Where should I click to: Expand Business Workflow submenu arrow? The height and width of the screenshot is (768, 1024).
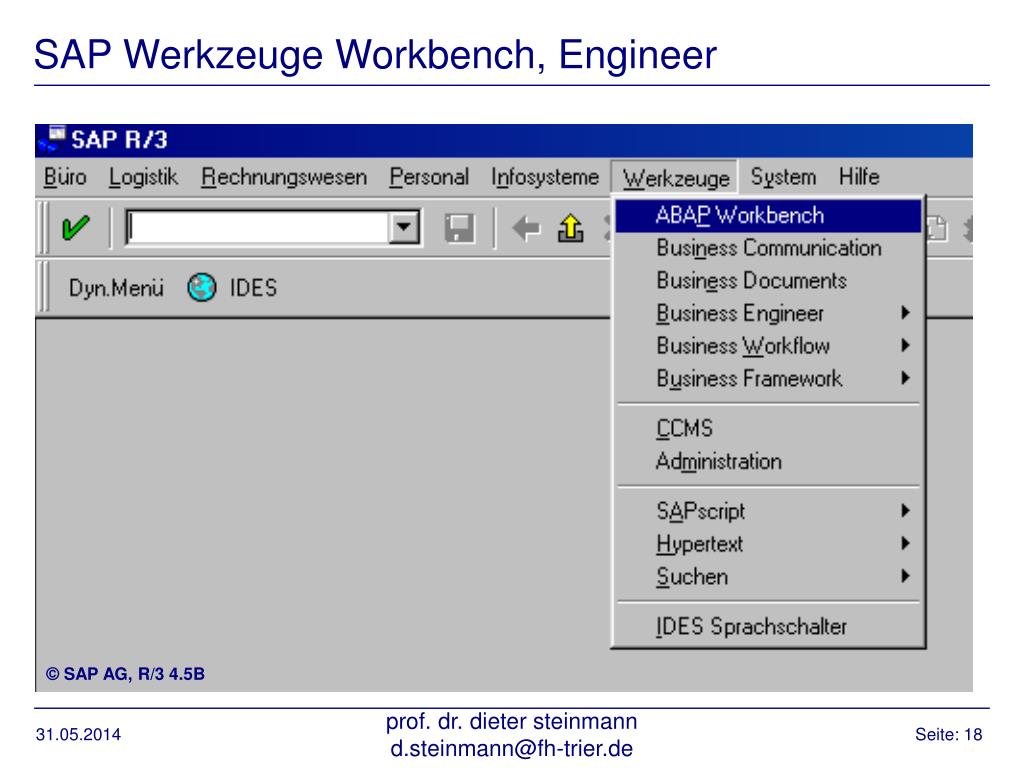(905, 345)
